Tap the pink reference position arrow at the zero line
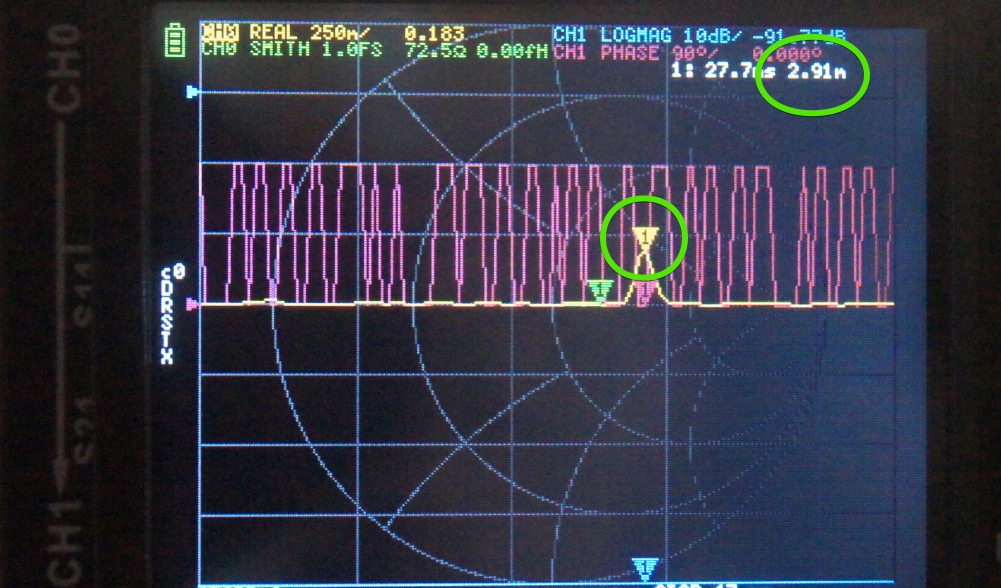Image resolution: width=1001 pixels, height=588 pixels. 192,305
